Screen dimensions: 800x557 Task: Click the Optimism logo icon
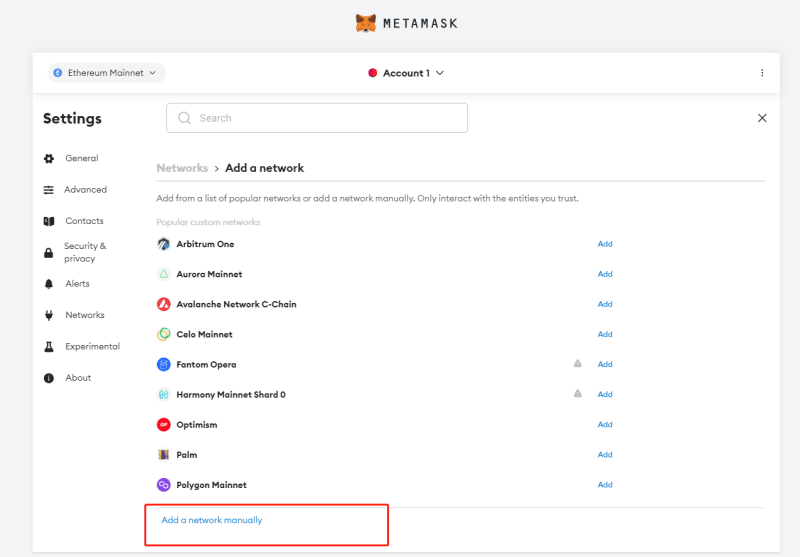pos(163,424)
